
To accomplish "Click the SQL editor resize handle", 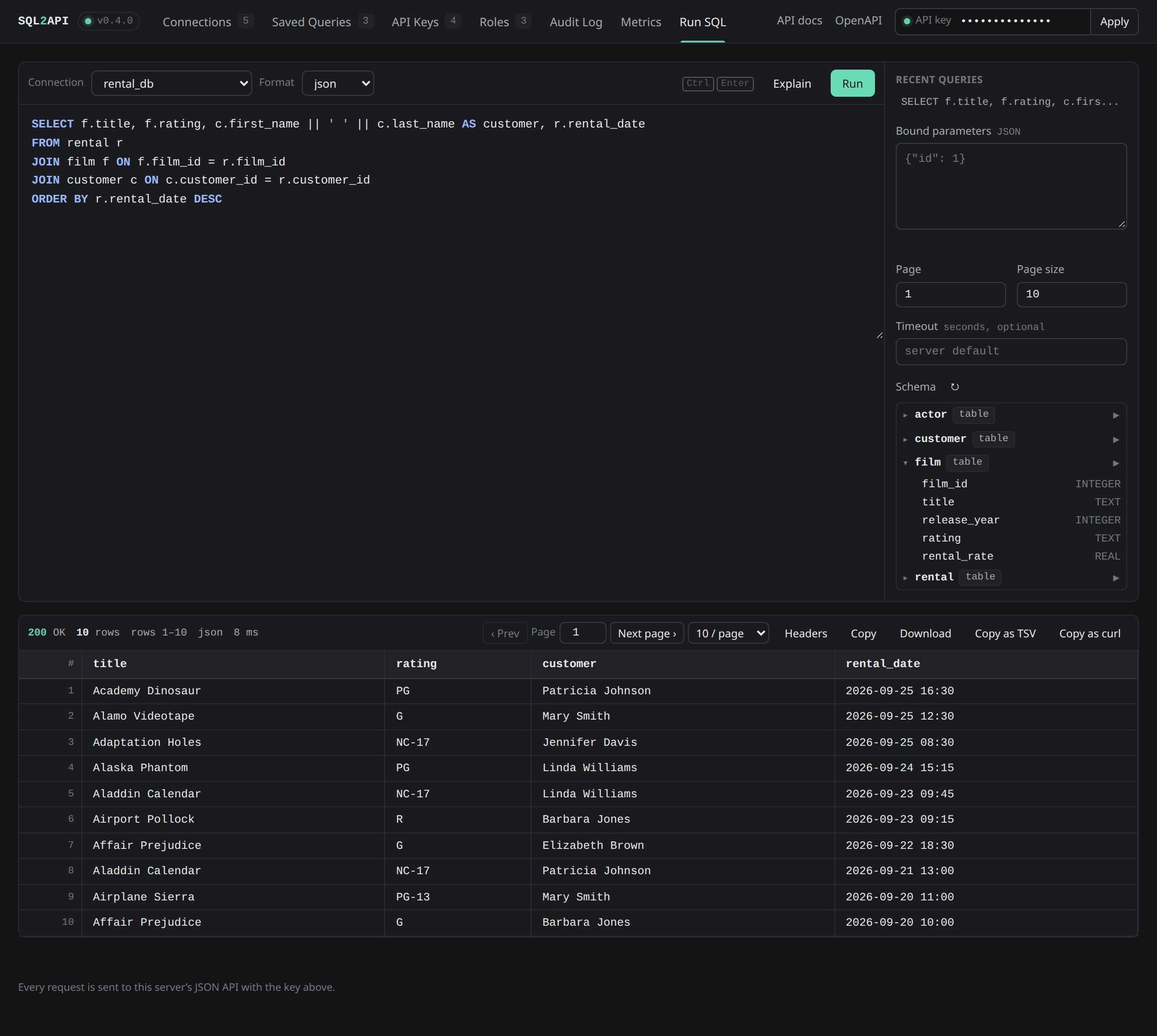I will [x=879, y=336].
